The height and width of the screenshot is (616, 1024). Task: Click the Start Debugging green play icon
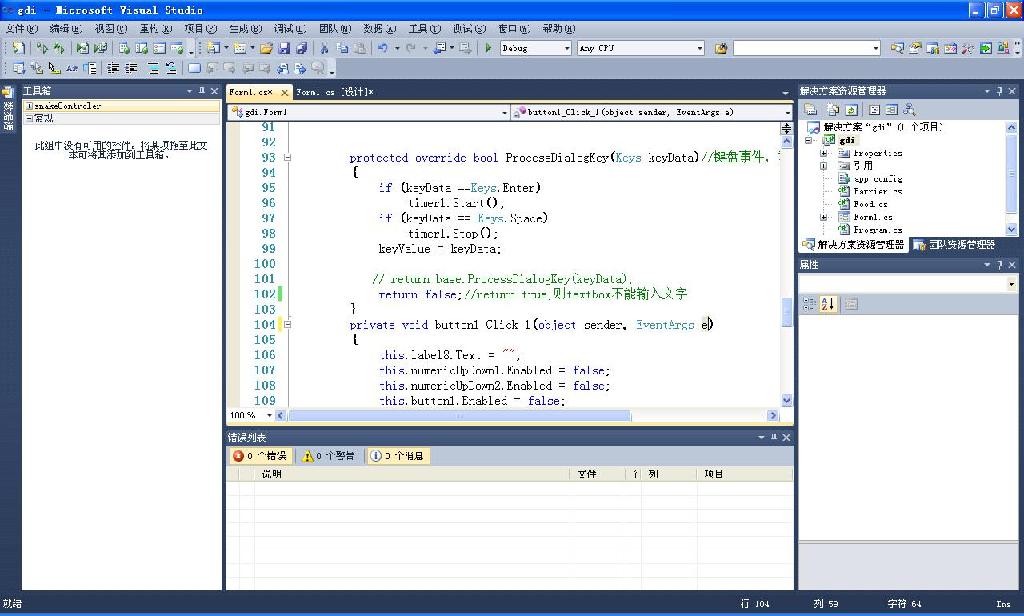(488, 48)
